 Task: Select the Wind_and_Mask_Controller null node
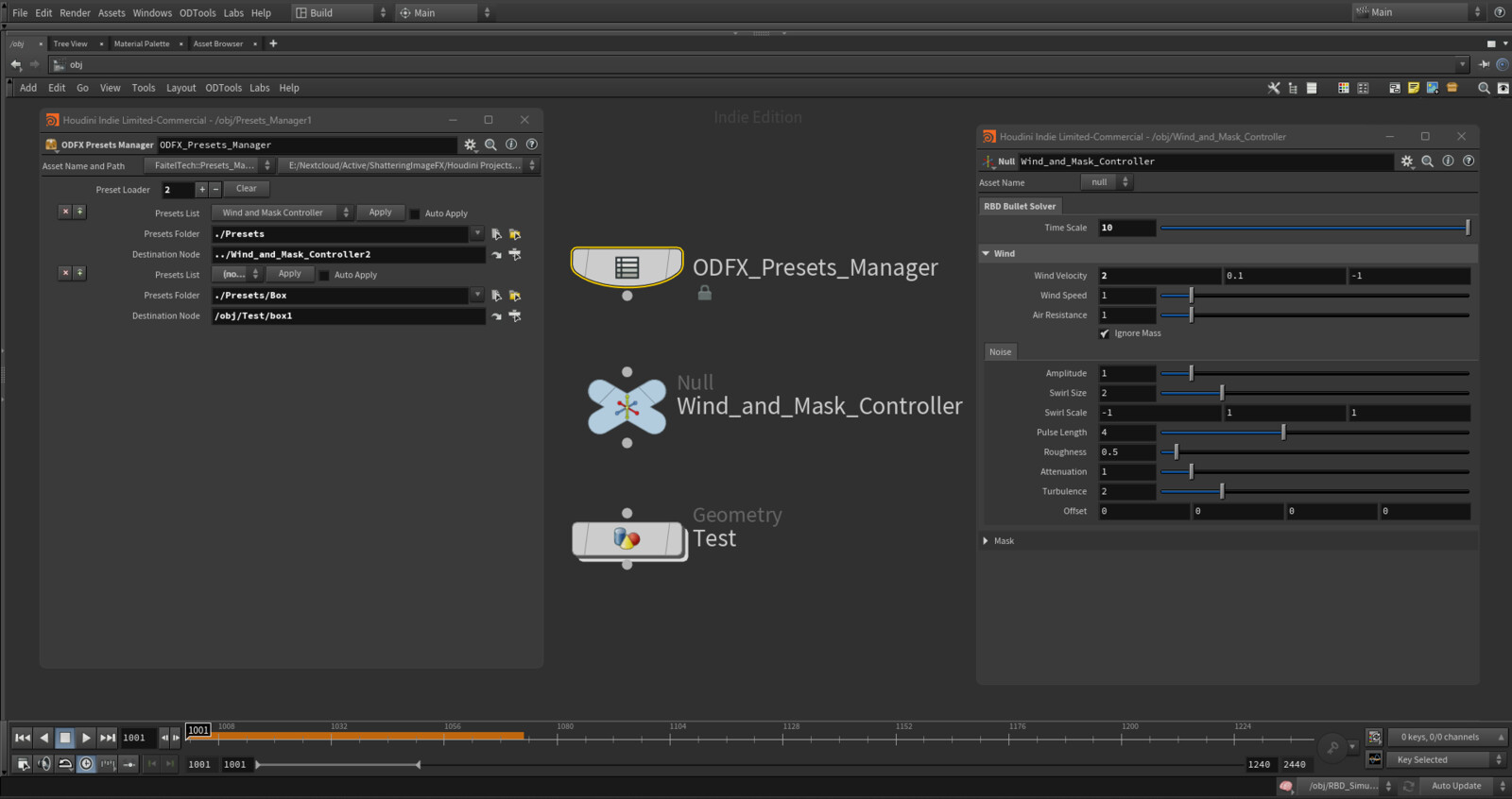[x=627, y=407]
